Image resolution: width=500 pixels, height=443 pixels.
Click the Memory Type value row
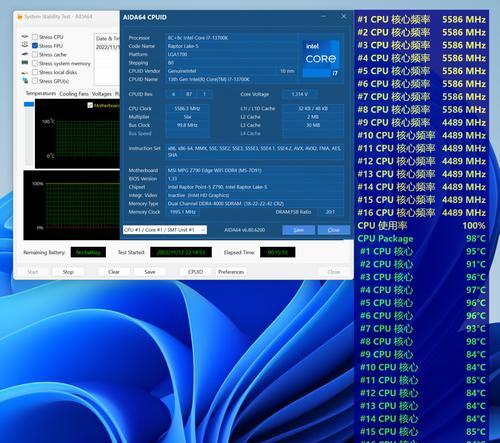pyautogui.click(x=255, y=203)
